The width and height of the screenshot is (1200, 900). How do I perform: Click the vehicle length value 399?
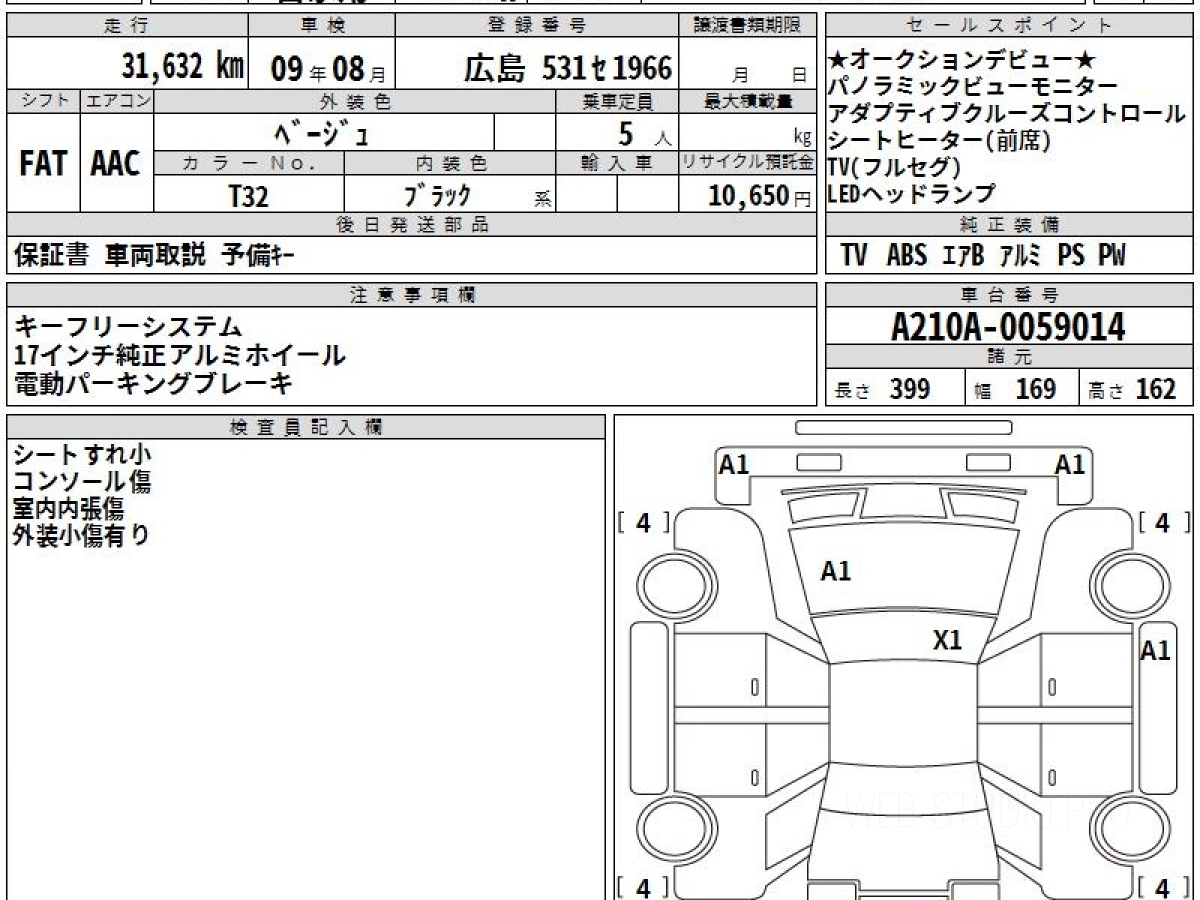[909, 389]
